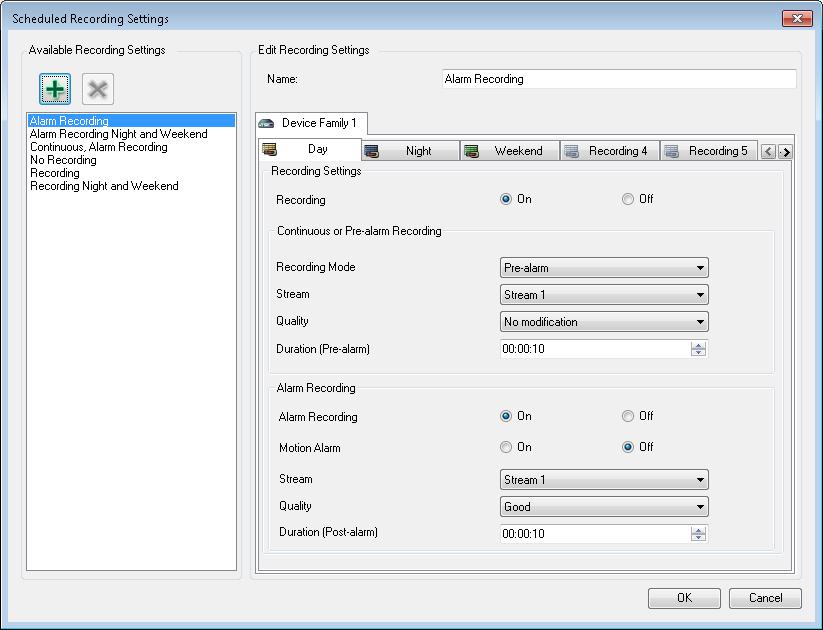Open the No modification Quality dropdown
This screenshot has height=630, width=823.
click(604, 322)
